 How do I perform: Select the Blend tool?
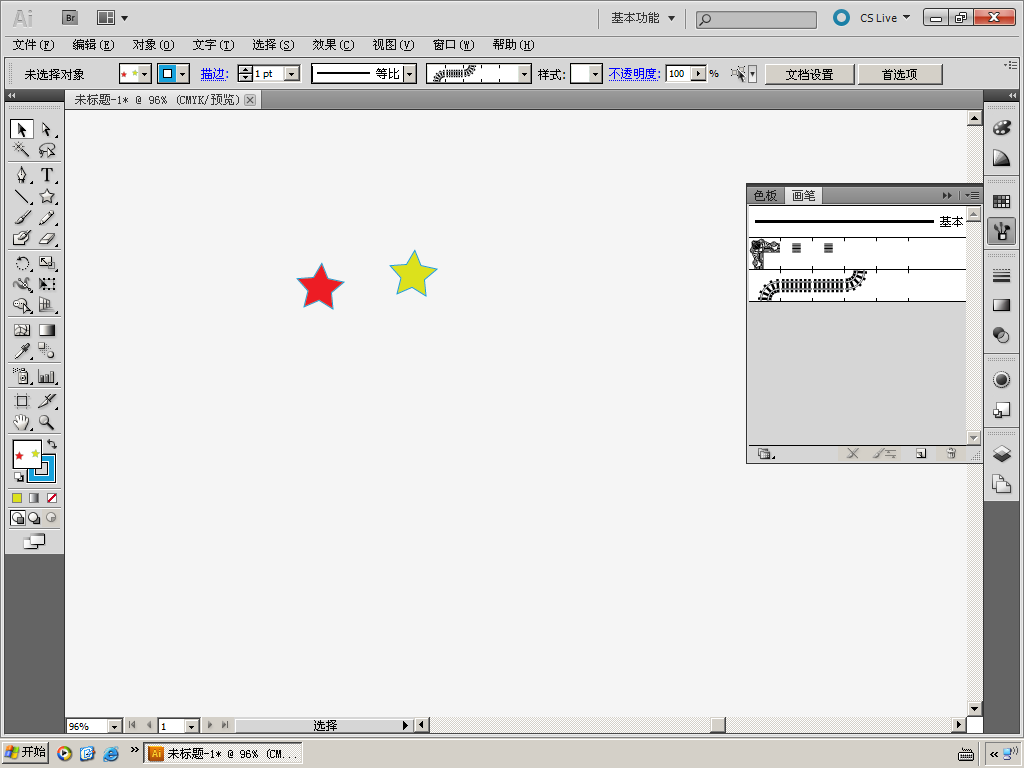[x=46, y=351]
